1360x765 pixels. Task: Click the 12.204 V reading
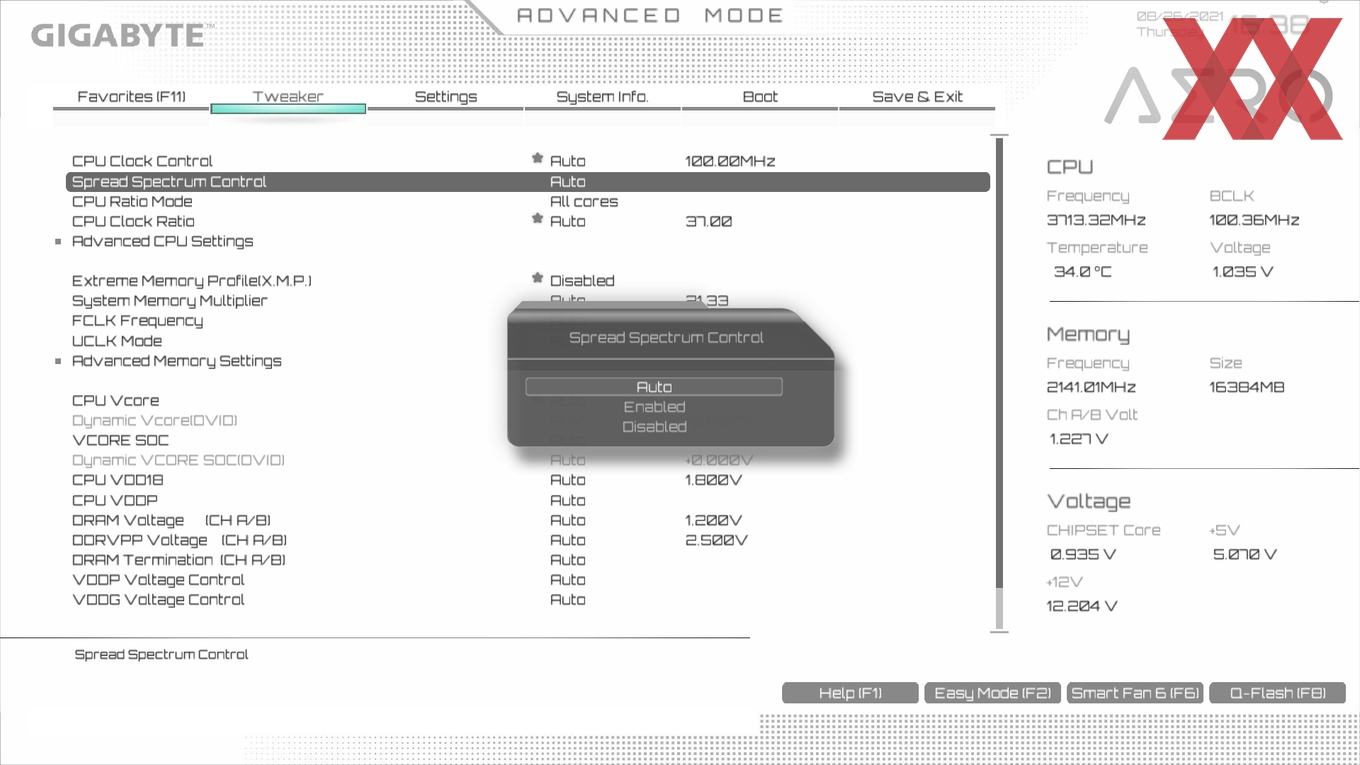tap(1082, 606)
